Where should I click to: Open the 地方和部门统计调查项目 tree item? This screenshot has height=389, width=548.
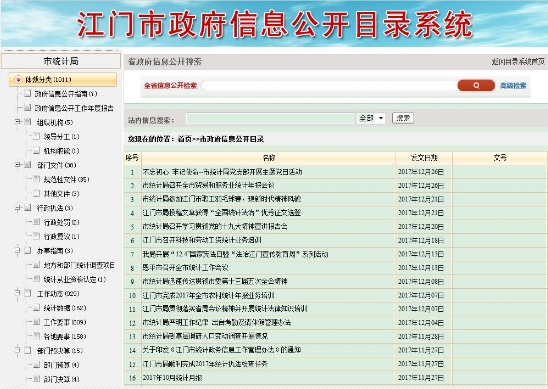click(79, 265)
